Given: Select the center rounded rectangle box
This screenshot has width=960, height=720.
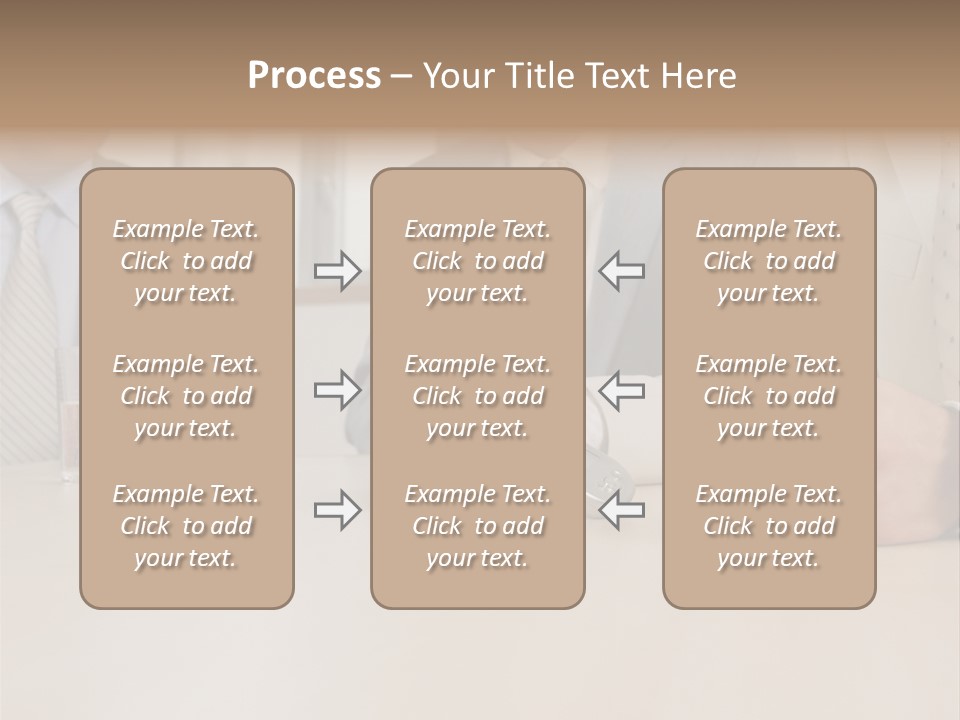Looking at the screenshot, I should (x=478, y=588).
